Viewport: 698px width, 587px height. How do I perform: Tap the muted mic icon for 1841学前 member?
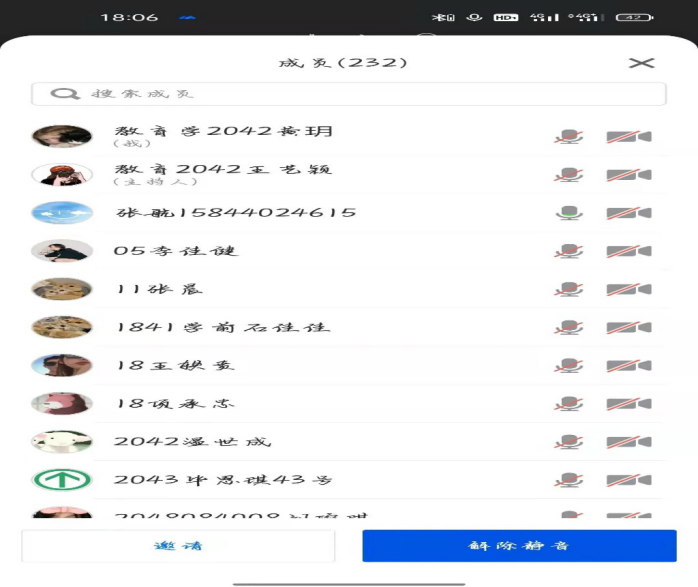point(569,328)
